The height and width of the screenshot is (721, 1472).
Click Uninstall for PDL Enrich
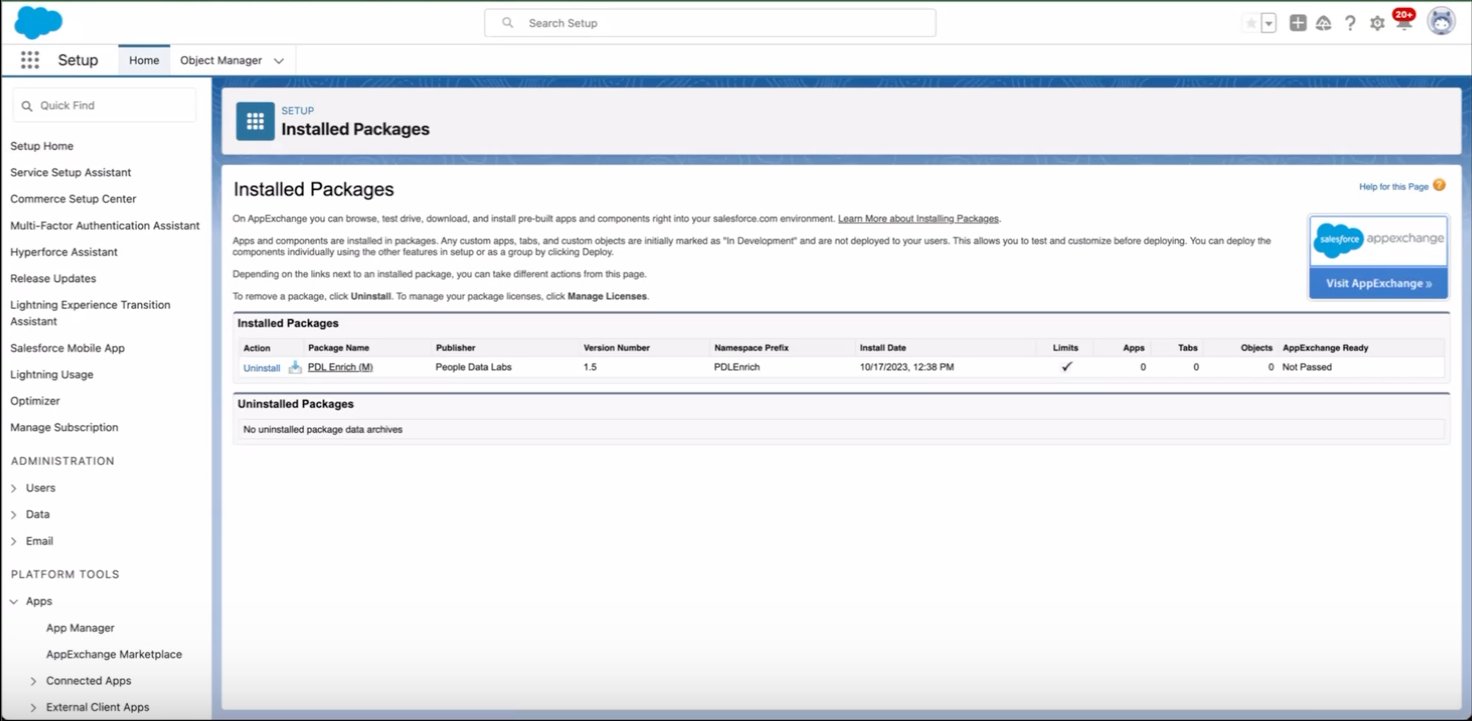pos(262,368)
